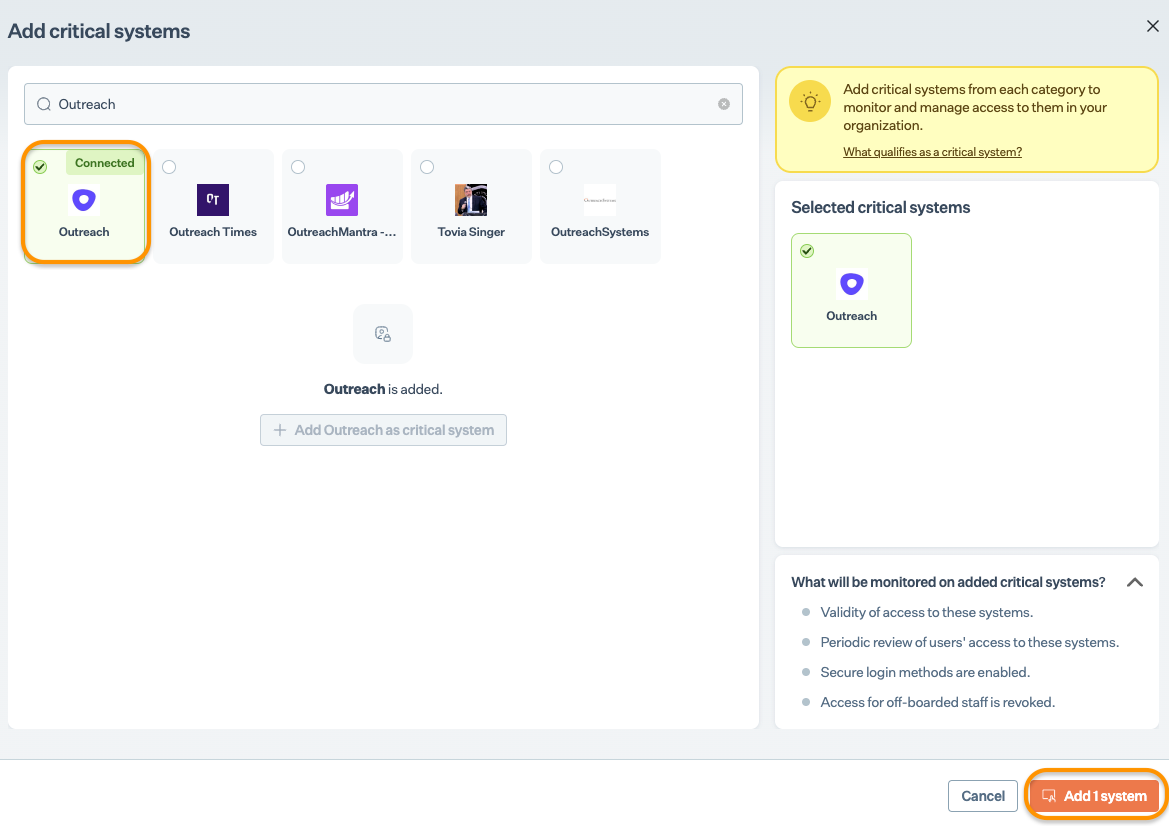The height and width of the screenshot is (826, 1169).
Task: Click 'Secure login methods are enabled.' bullet
Action: point(924,672)
